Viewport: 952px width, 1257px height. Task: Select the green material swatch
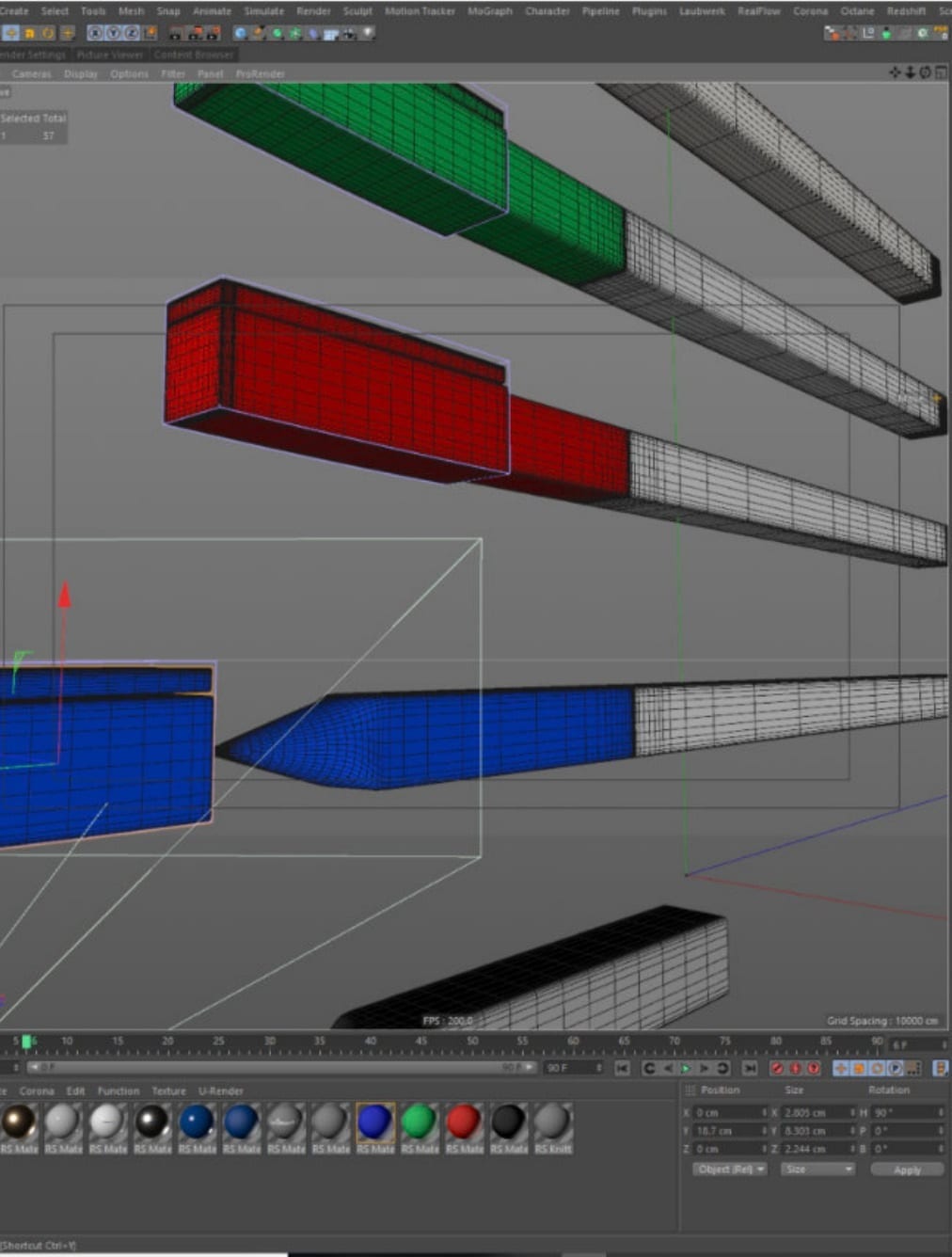(420, 1122)
